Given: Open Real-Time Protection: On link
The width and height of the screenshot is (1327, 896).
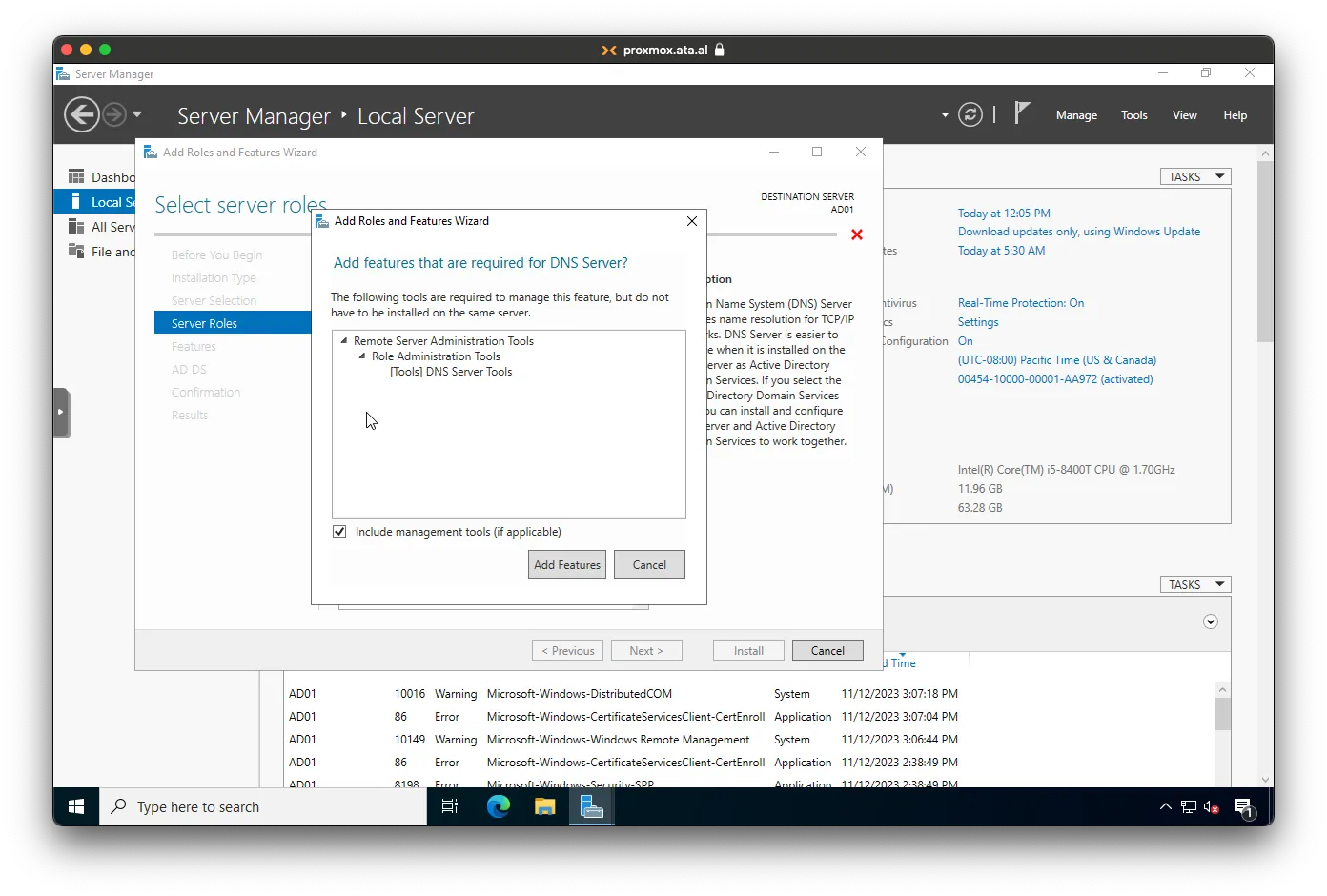Looking at the screenshot, I should [1021, 303].
